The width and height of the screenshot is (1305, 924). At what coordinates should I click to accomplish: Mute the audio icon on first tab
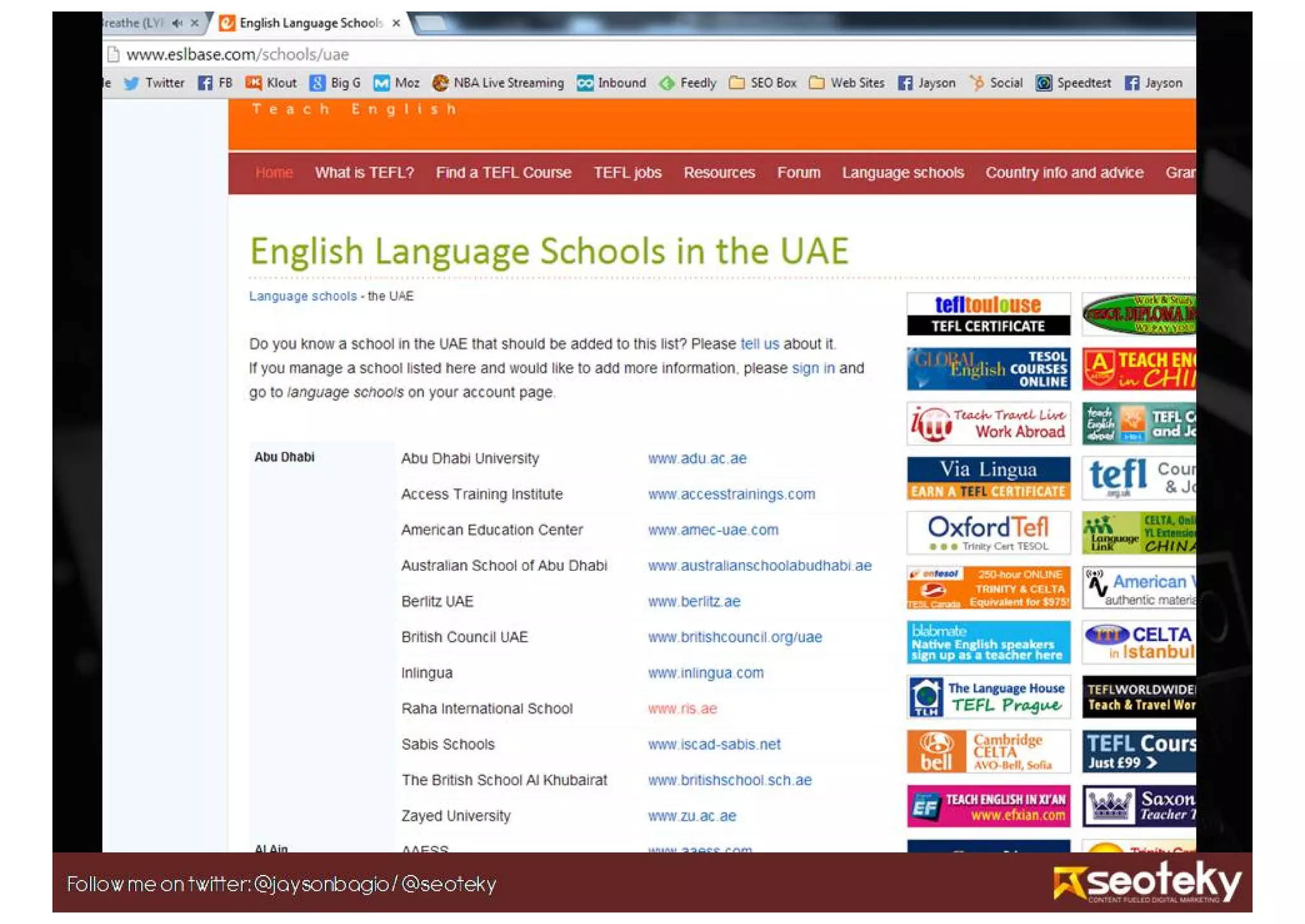pyautogui.click(x=177, y=23)
